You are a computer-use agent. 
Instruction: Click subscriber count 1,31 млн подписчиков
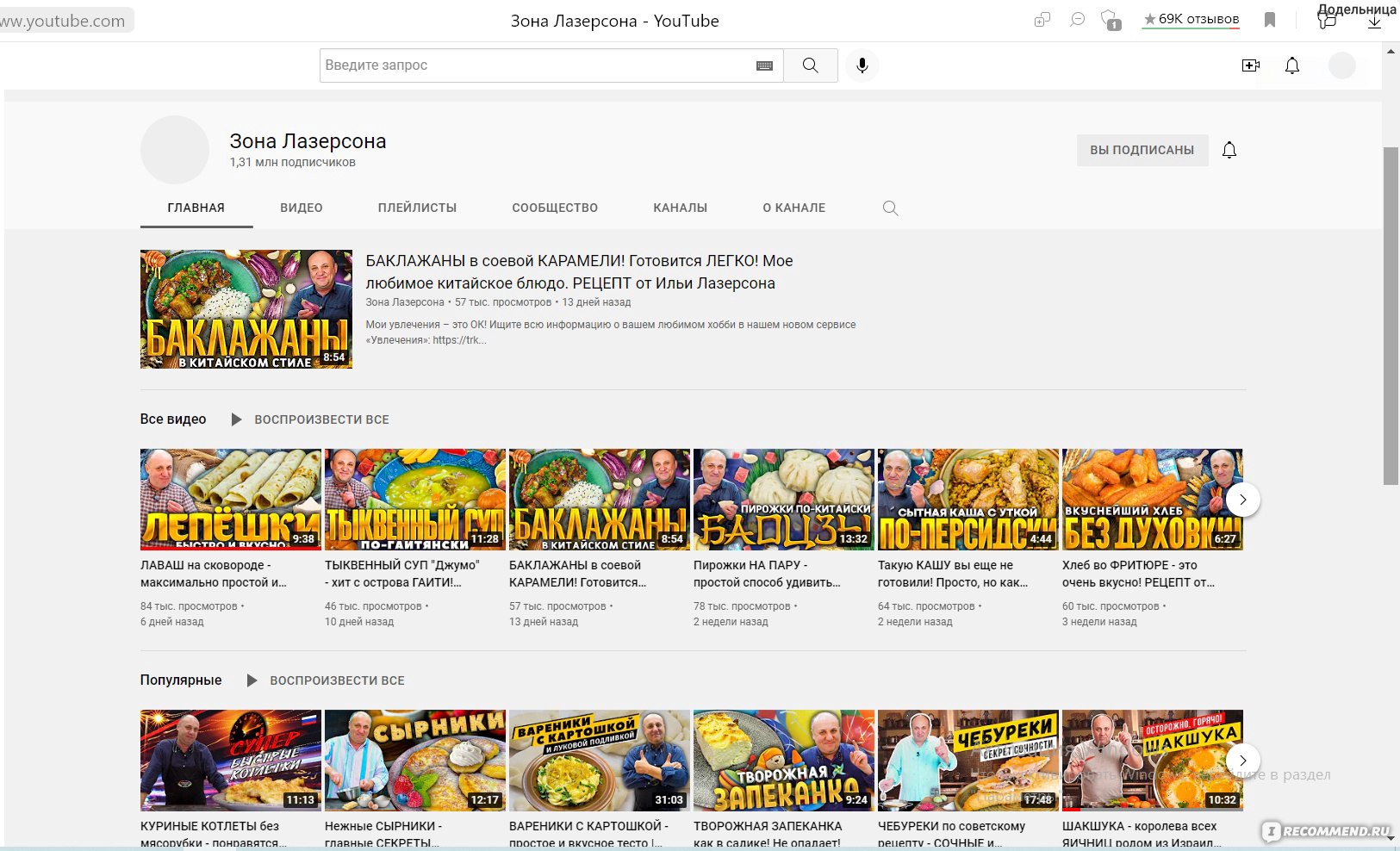click(x=292, y=162)
